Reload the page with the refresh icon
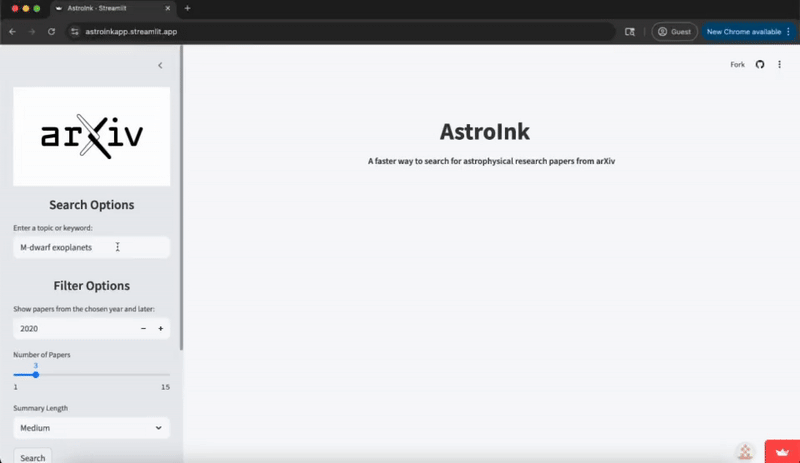800x463 pixels. click(x=51, y=32)
